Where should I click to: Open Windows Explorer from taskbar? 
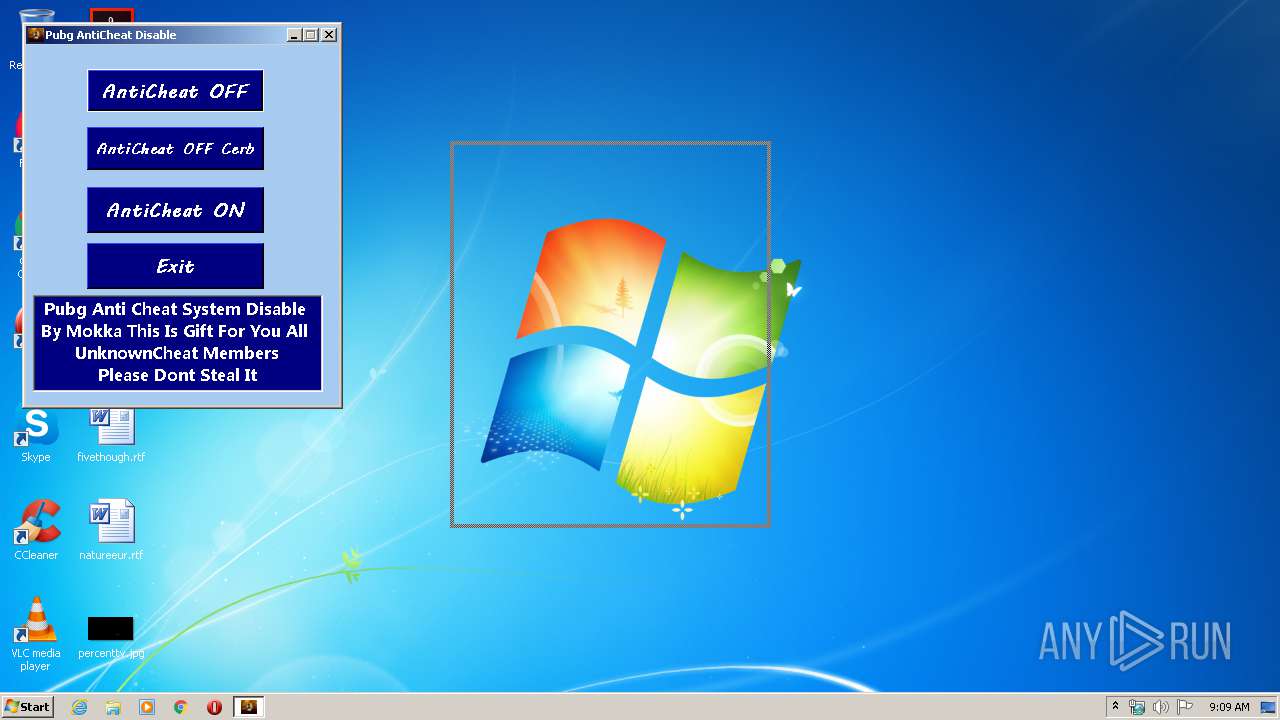tap(113, 707)
